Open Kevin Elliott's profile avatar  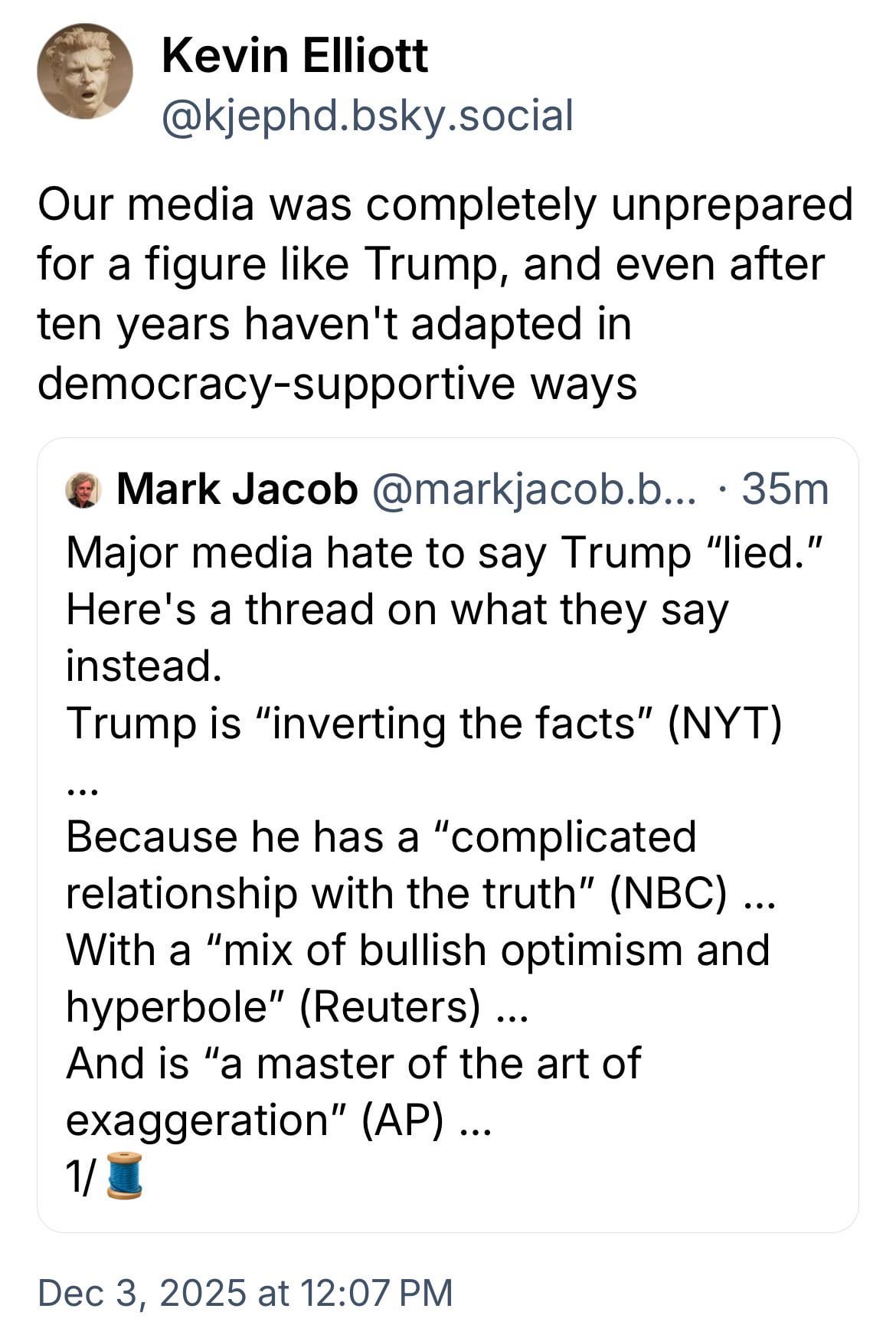(x=85, y=71)
